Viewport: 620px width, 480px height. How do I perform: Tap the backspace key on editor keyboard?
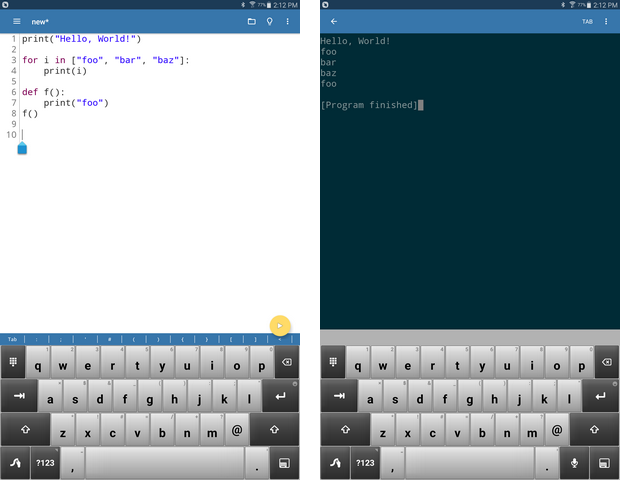click(x=287, y=362)
